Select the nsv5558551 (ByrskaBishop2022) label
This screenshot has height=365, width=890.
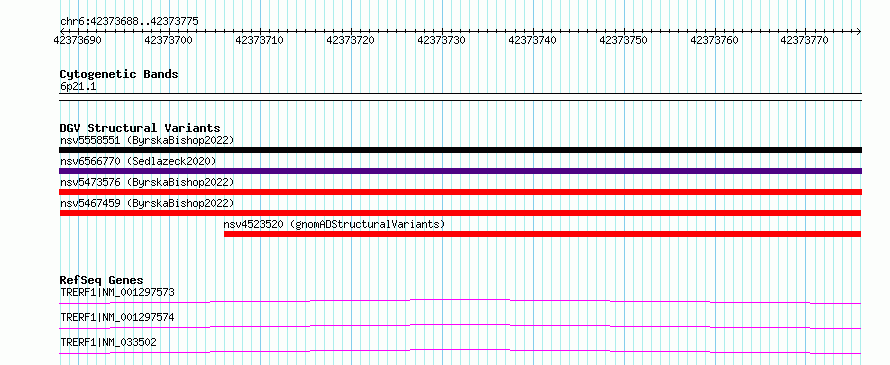[147, 140]
